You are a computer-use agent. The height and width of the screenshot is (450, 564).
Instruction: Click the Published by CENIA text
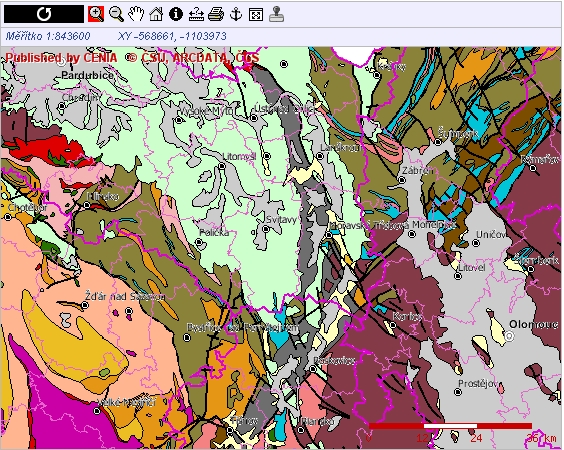61,58
